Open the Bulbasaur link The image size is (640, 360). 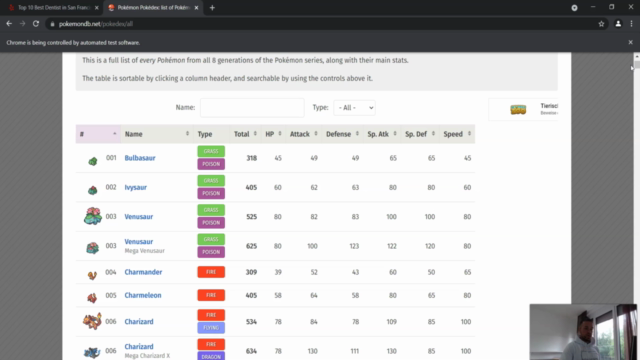point(140,158)
